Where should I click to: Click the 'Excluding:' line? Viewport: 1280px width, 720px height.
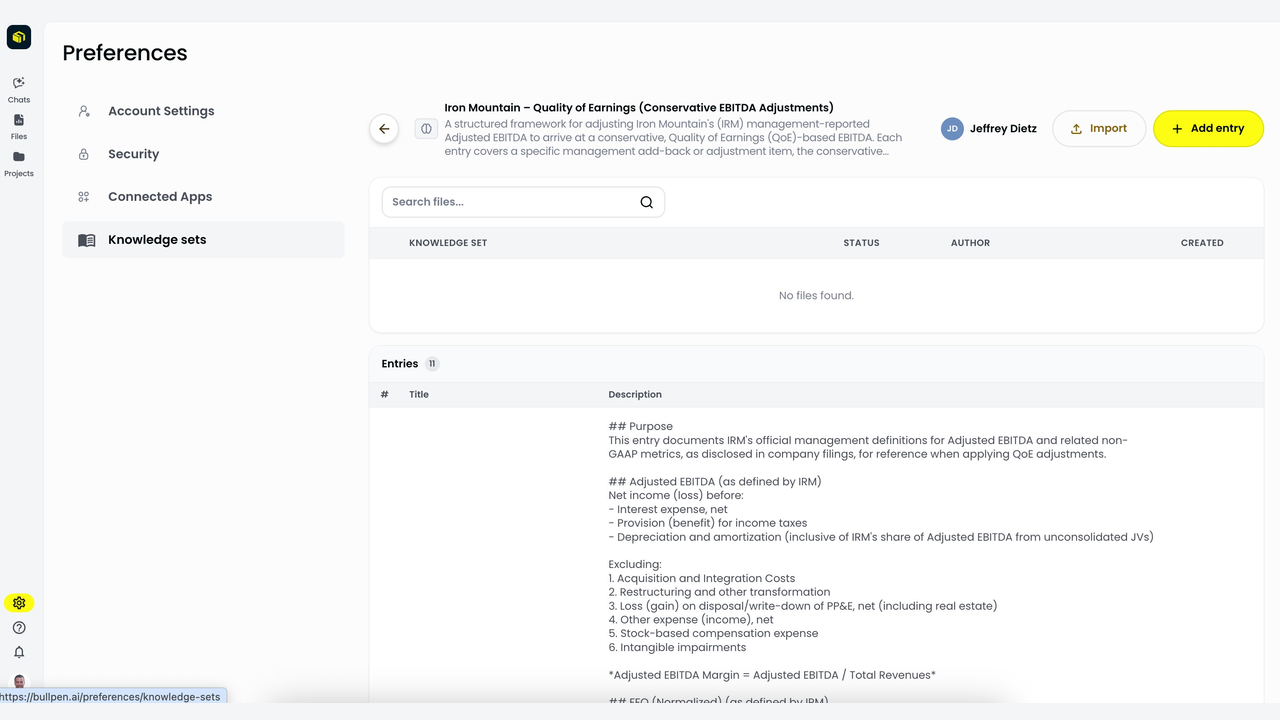pos(635,564)
